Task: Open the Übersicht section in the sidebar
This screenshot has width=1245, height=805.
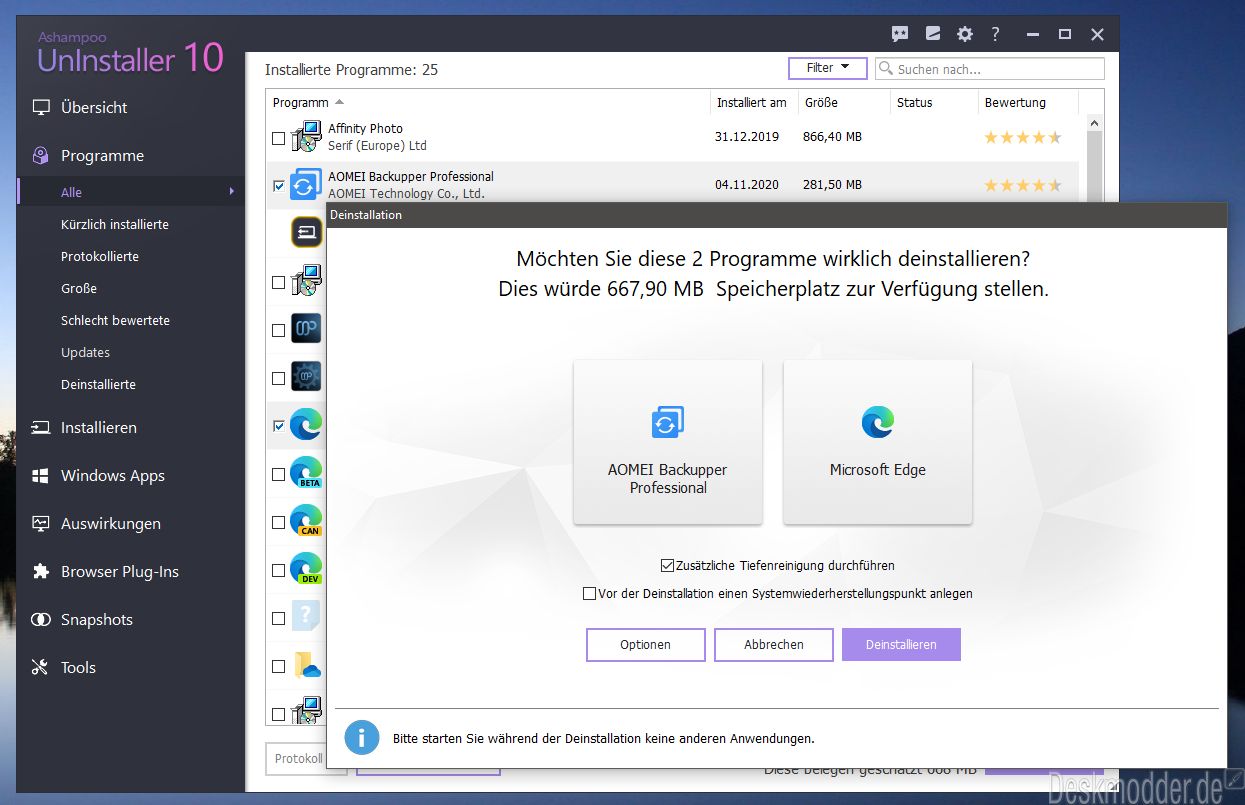Action: point(94,108)
